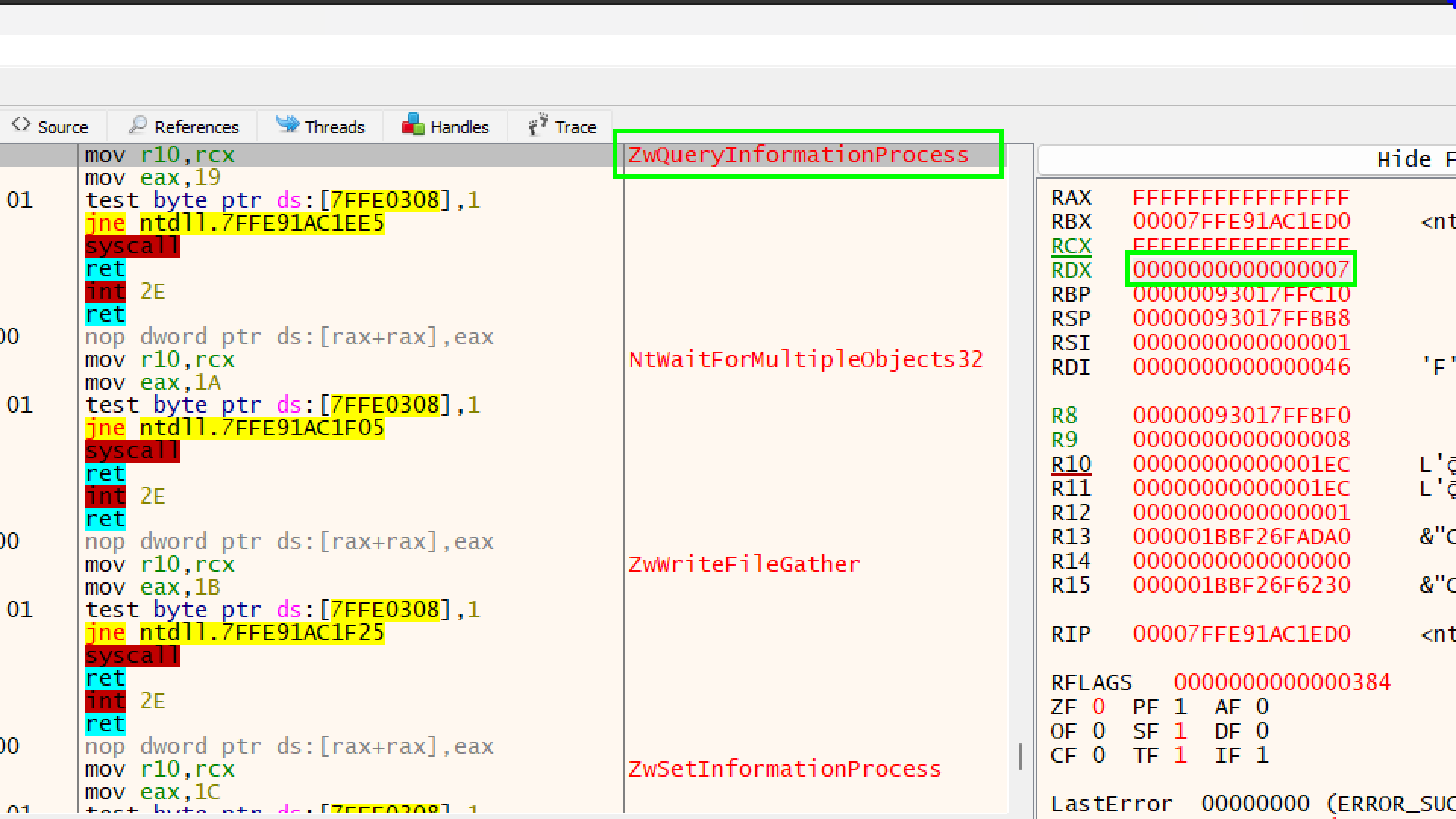Click the disassembly vertical scrollbar thumb
Image resolution: width=1456 pixels, height=819 pixels.
1021,756
